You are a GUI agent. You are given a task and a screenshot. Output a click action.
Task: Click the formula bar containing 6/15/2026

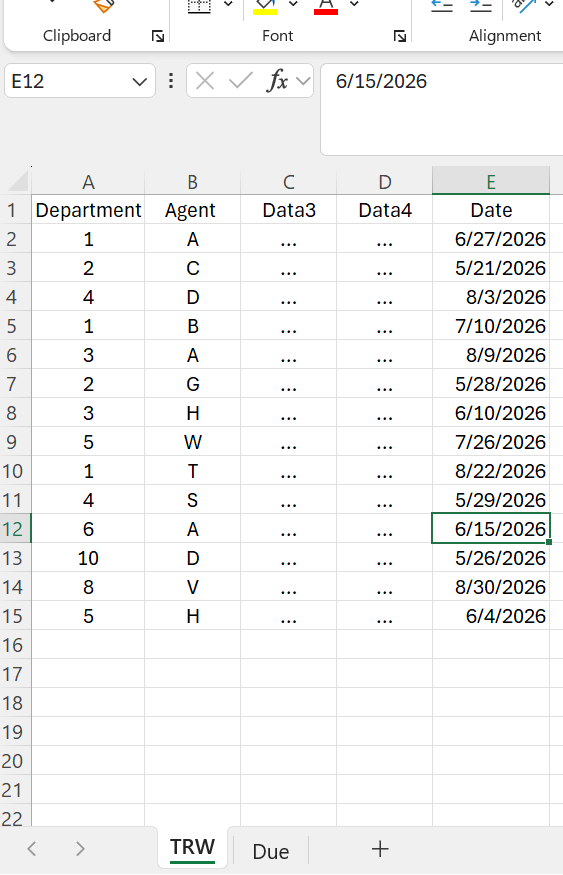click(441, 109)
